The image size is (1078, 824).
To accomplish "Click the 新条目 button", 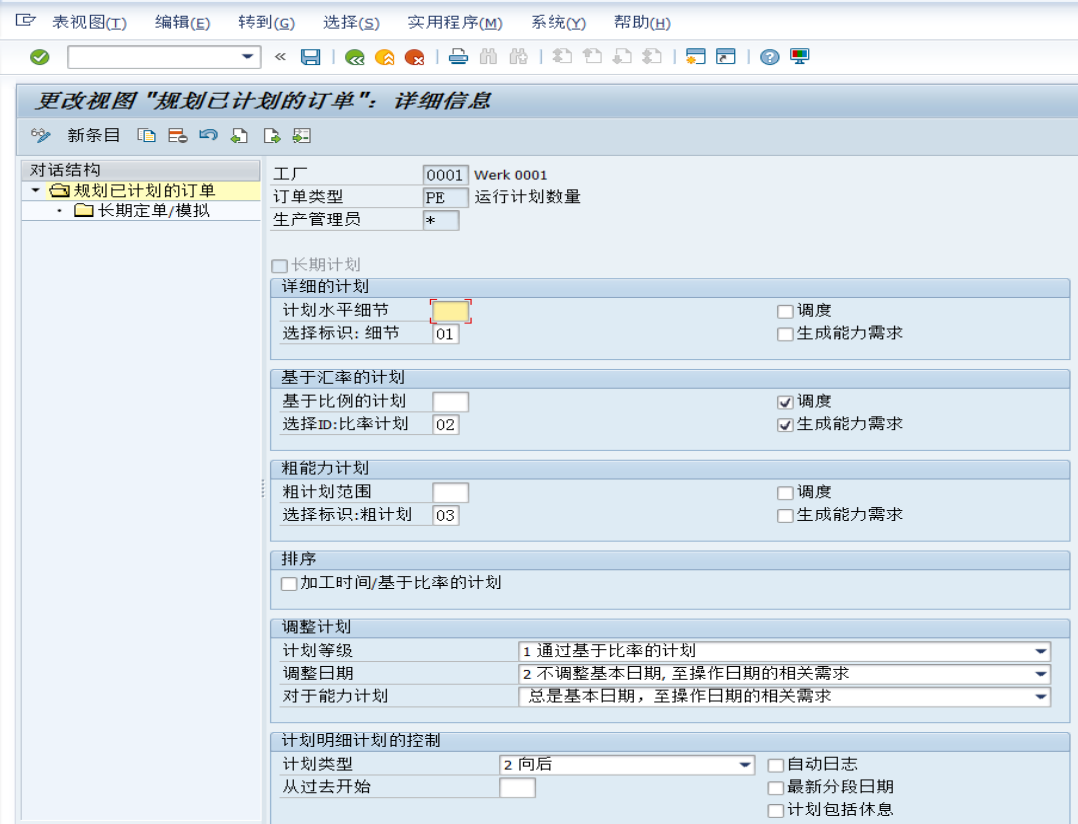I will pyautogui.click(x=94, y=135).
